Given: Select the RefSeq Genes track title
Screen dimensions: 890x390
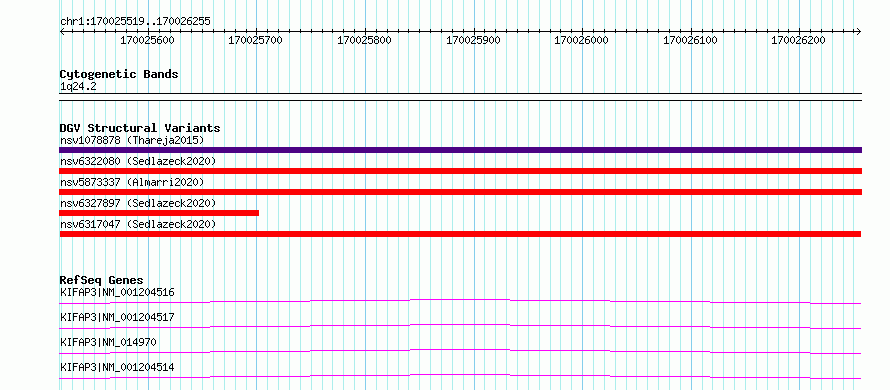Looking at the screenshot, I should (x=101, y=280).
